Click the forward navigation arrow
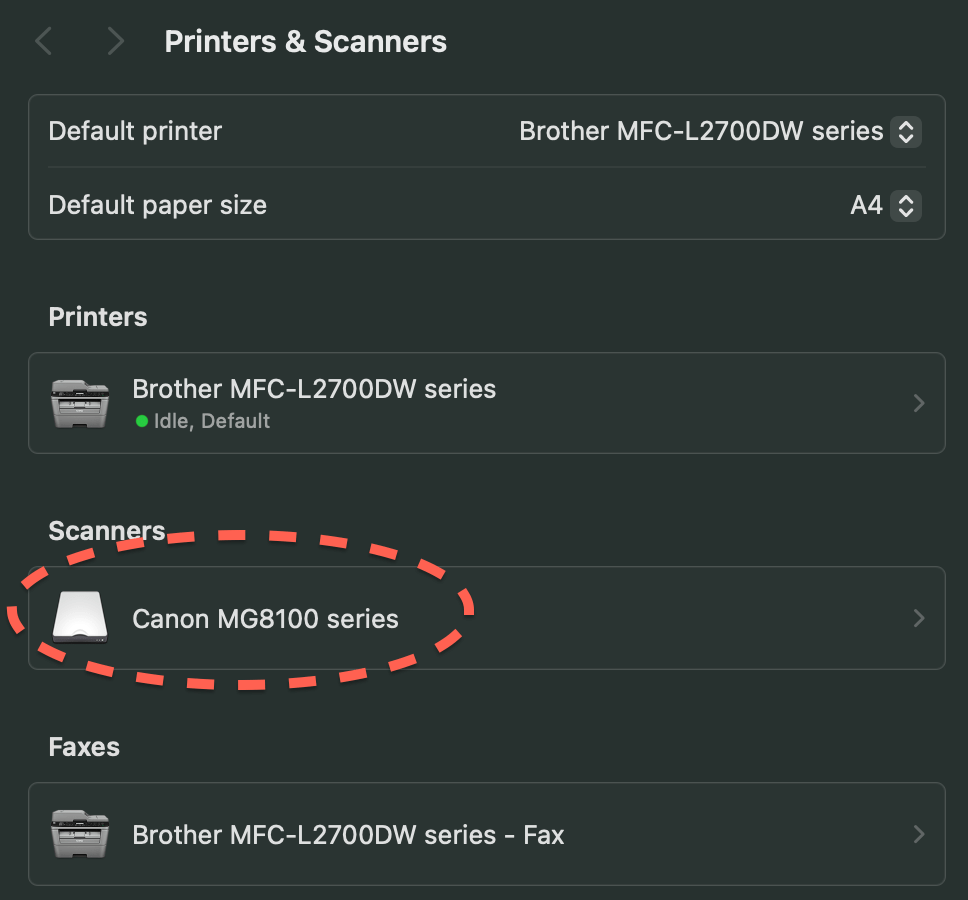This screenshot has width=968, height=900. 115,41
